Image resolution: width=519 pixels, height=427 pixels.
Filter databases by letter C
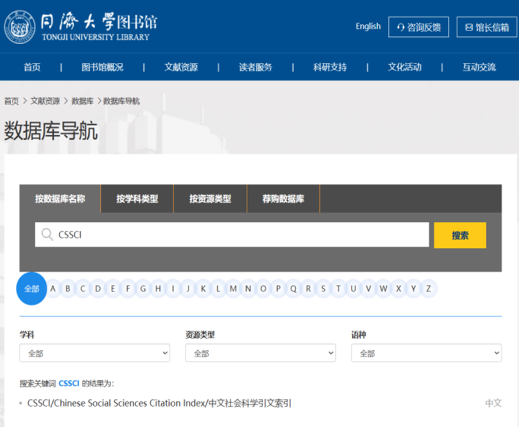(x=83, y=289)
